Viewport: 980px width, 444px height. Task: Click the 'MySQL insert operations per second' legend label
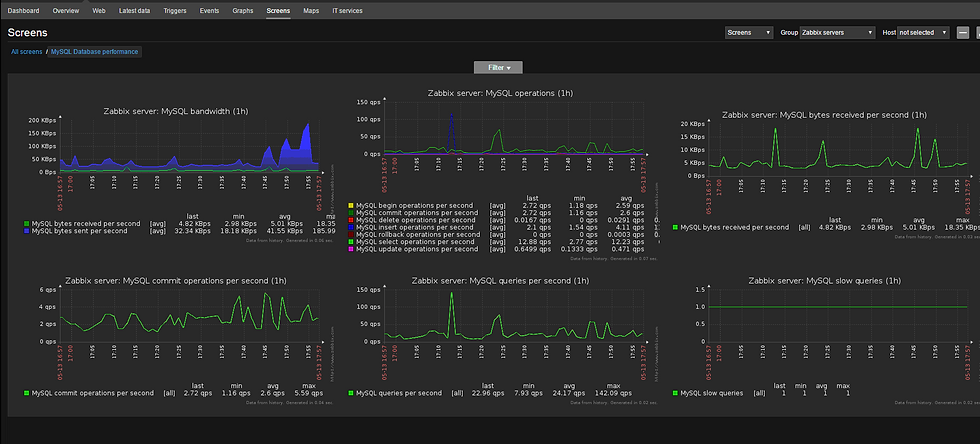(x=414, y=227)
